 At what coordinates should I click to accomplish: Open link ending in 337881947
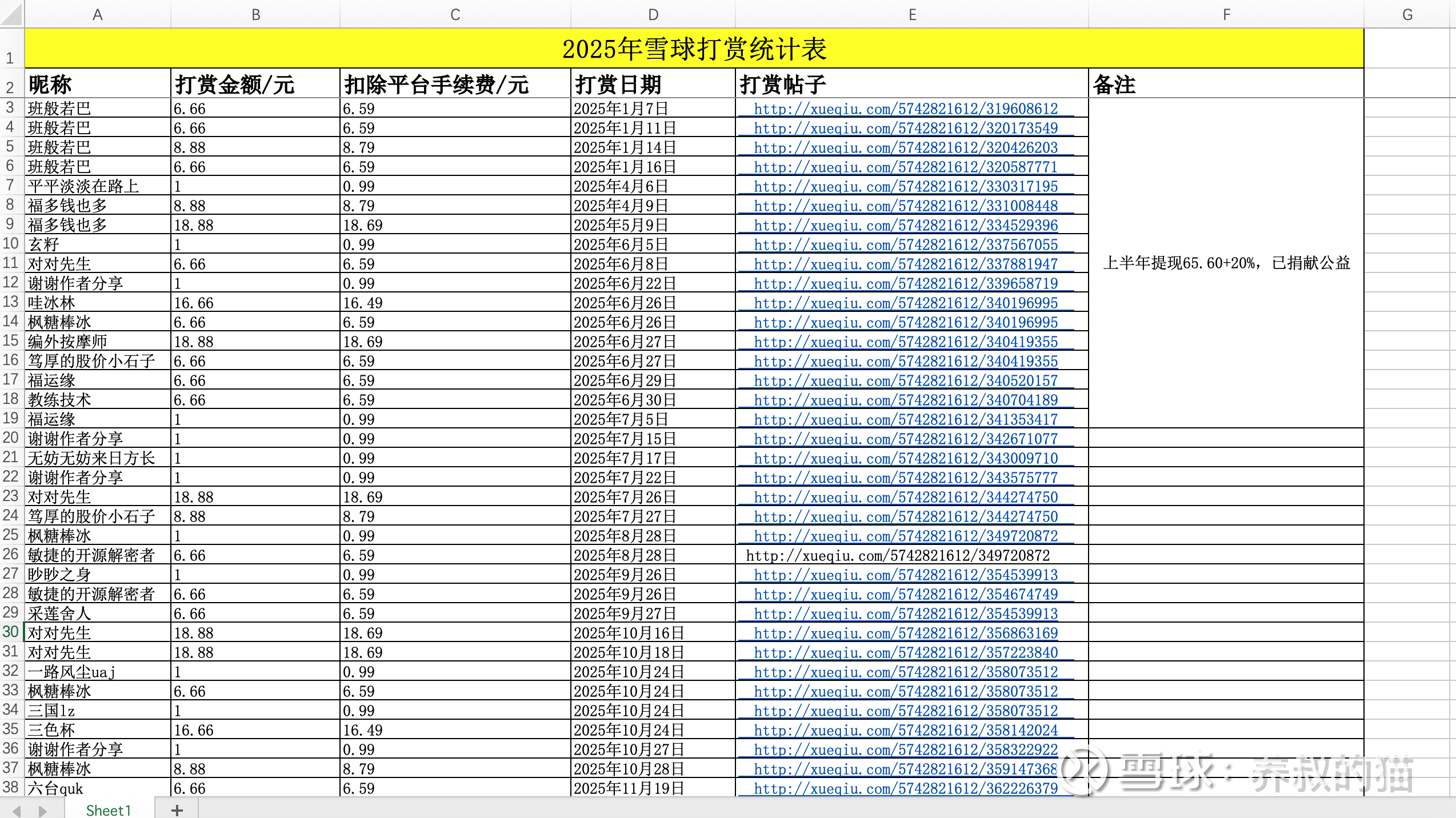tap(906, 264)
